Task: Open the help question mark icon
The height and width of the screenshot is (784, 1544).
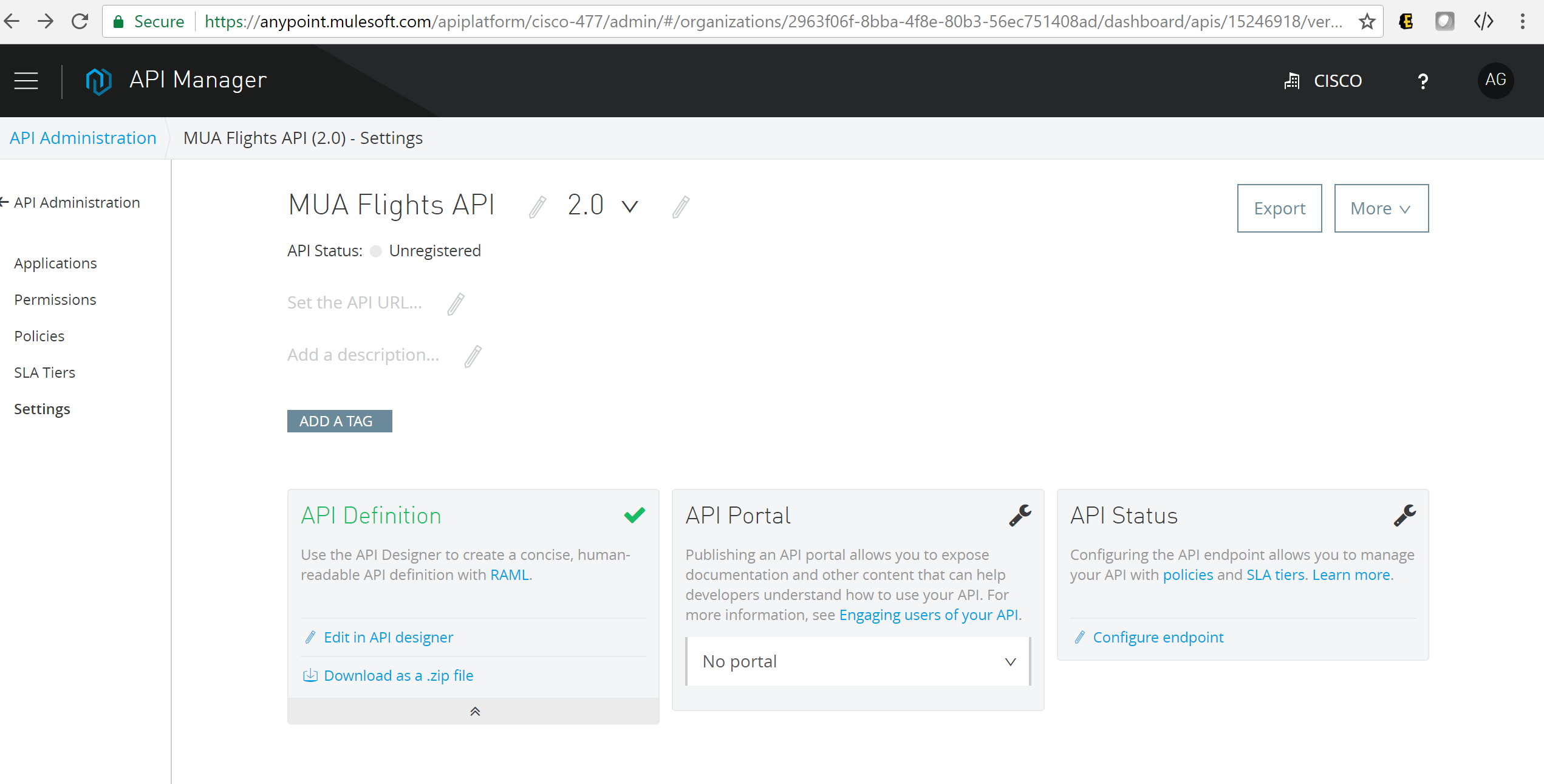Action: (x=1423, y=81)
